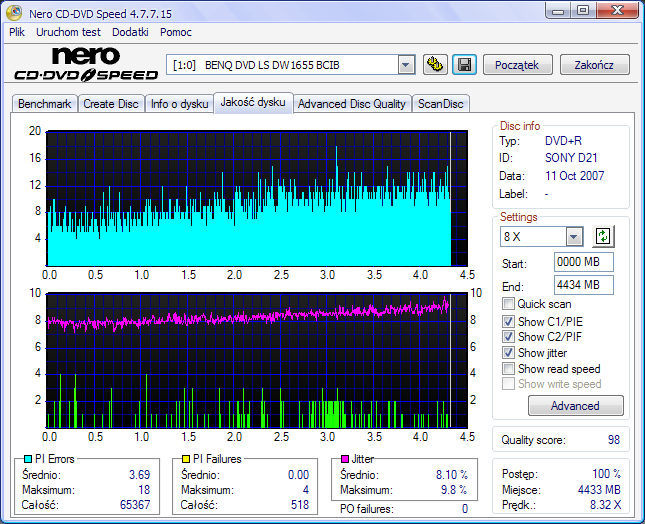Click PI Failures average value 0.00
Viewport: 645px width, 524px height.
[x=298, y=475]
